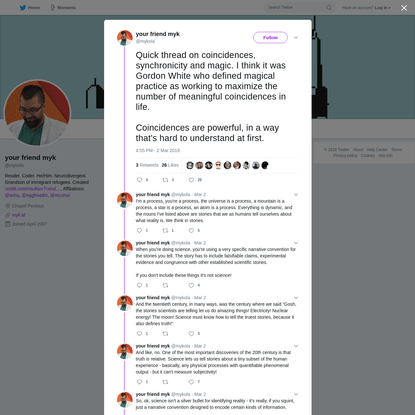Open the myk.af website link
Viewport: 415px width, 415px height.
tap(19, 215)
